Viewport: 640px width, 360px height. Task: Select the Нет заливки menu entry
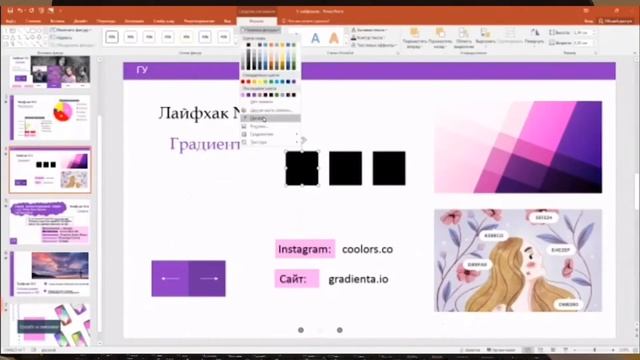(270, 102)
